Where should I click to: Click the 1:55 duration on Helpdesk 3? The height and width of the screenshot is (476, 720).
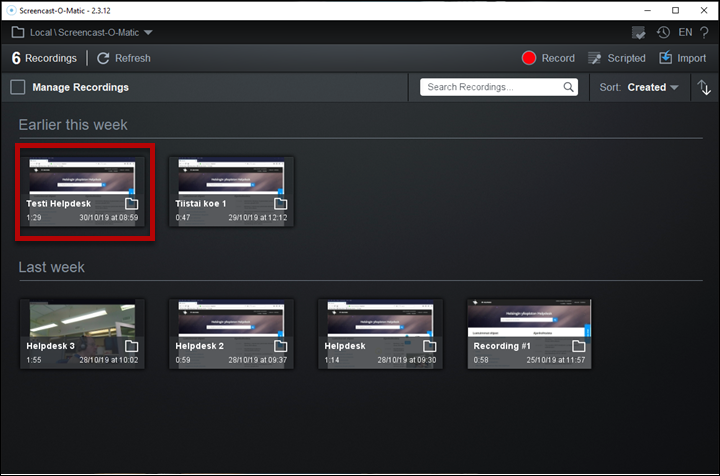tap(34, 360)
